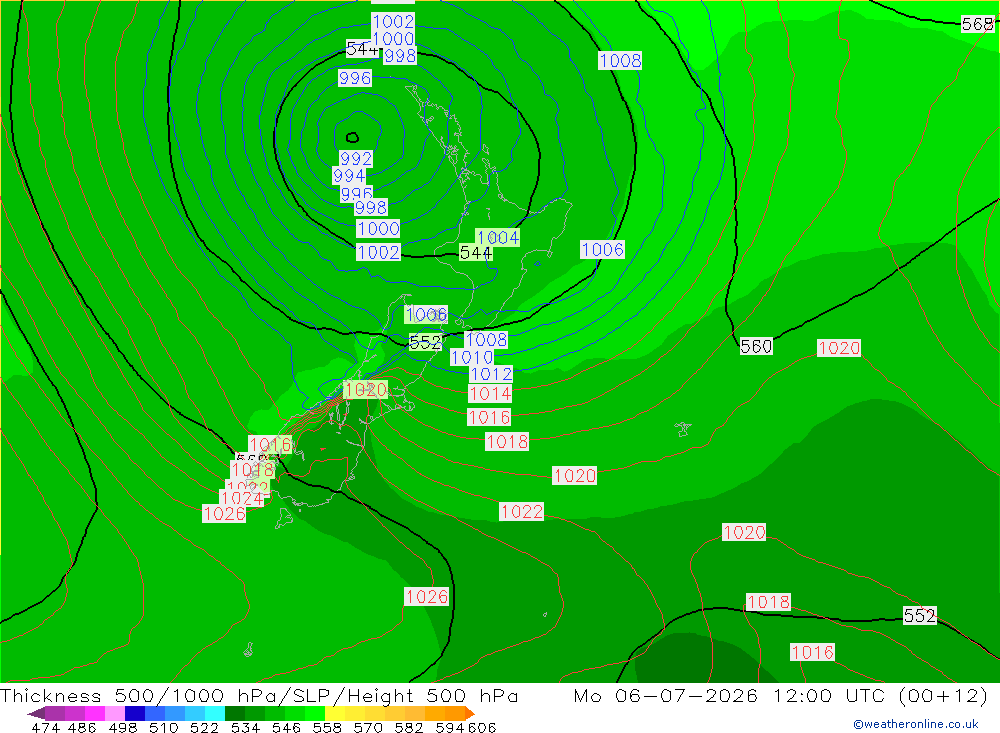This screenshot has height=733, width=1000.
Task: Click the 1004 isobar label
Action: point(497,237)
